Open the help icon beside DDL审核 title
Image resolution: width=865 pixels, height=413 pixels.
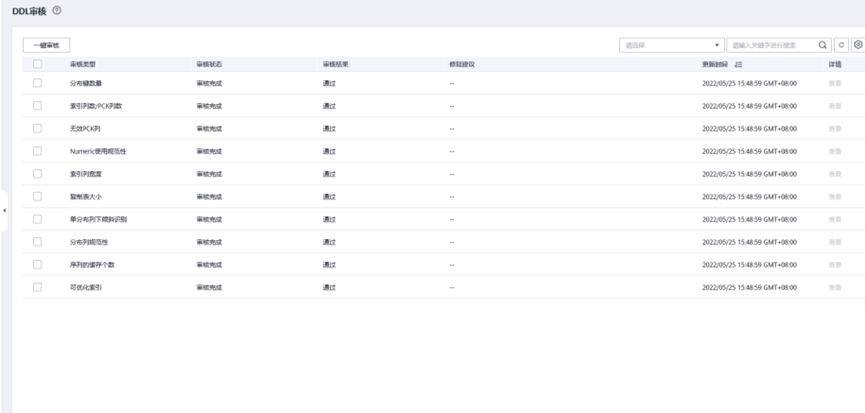(57, 10)
